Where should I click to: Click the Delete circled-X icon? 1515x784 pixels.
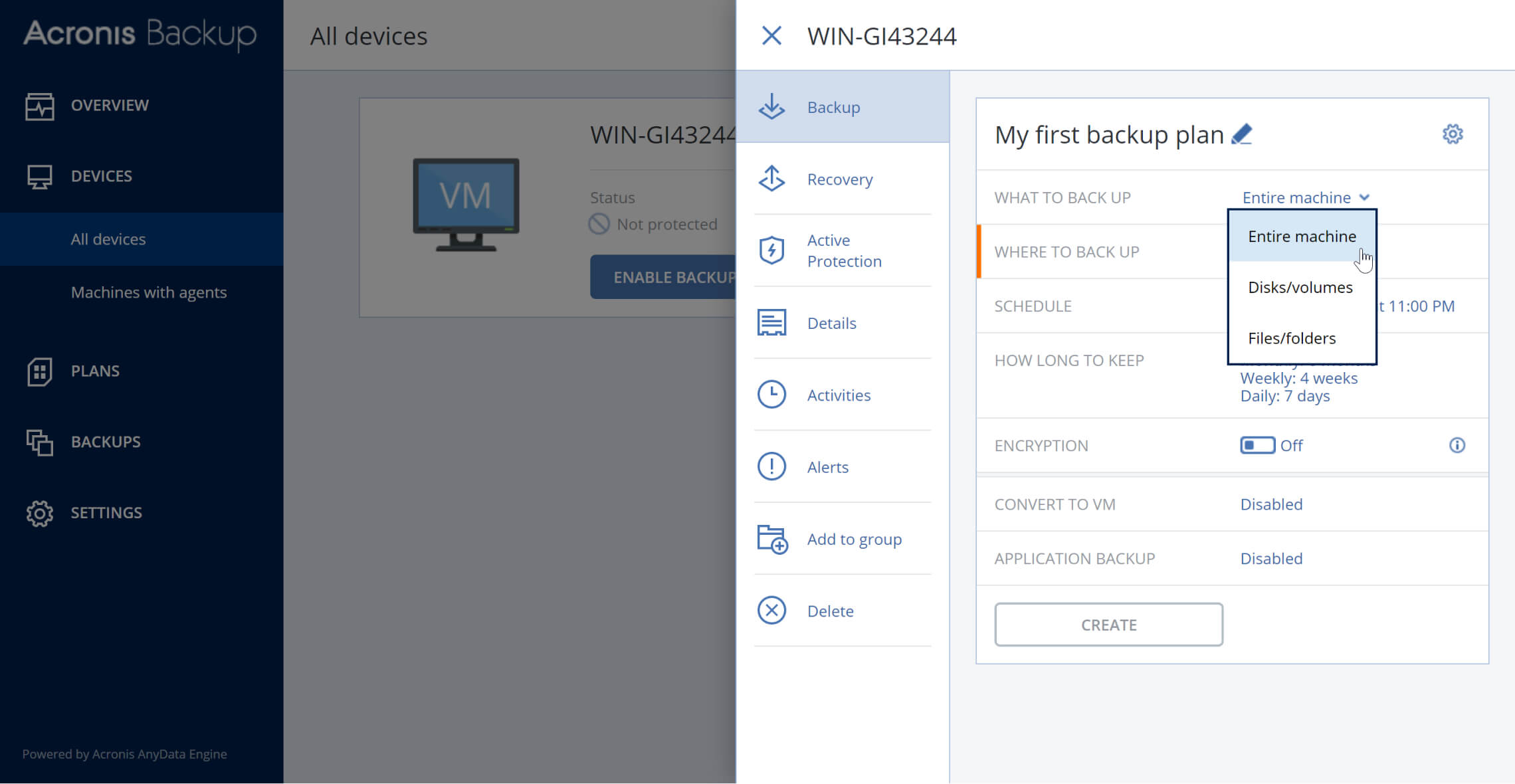tap(771, 611)
